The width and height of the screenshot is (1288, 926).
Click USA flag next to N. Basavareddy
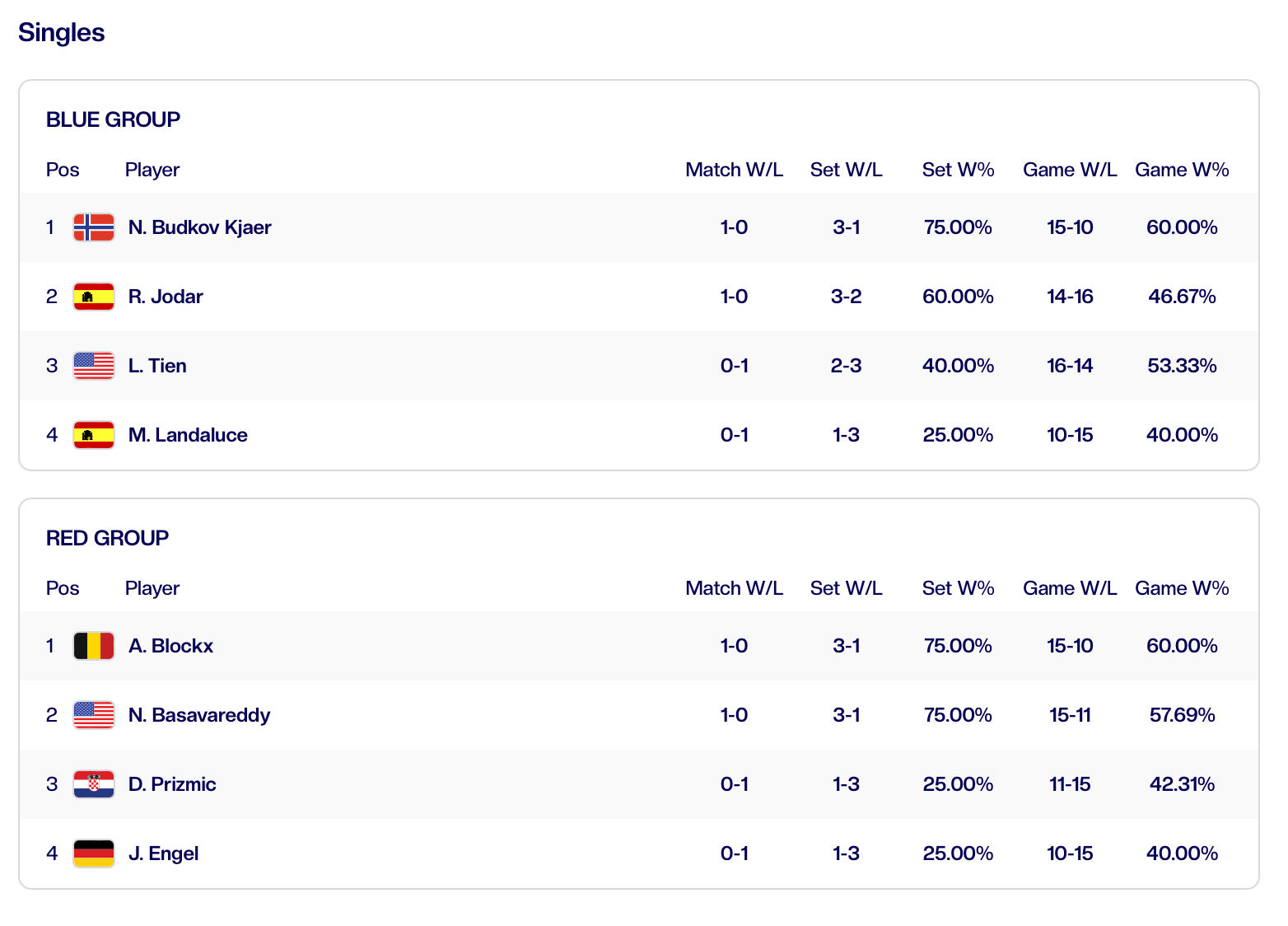click(93, 715)
